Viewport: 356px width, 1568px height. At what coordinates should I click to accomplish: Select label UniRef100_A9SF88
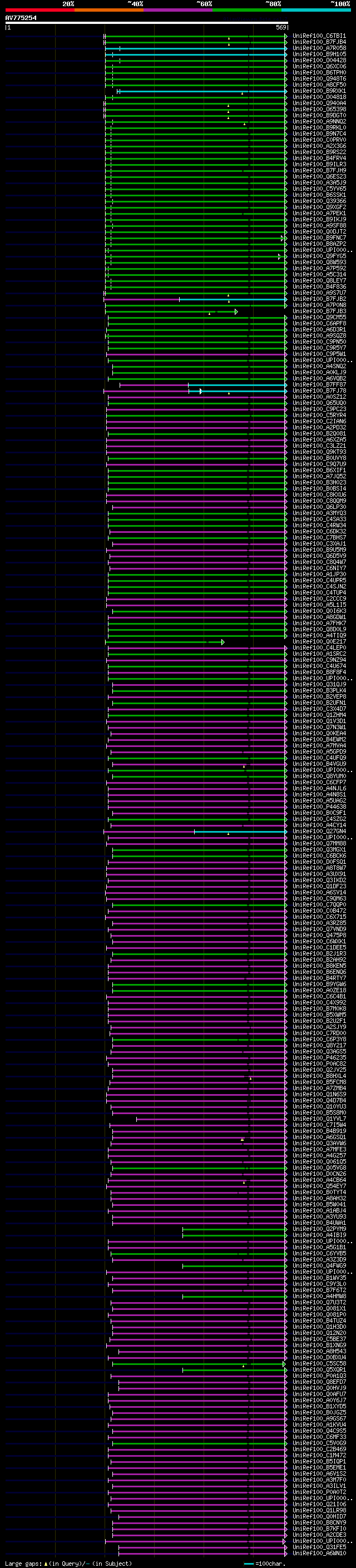(319, 226)
